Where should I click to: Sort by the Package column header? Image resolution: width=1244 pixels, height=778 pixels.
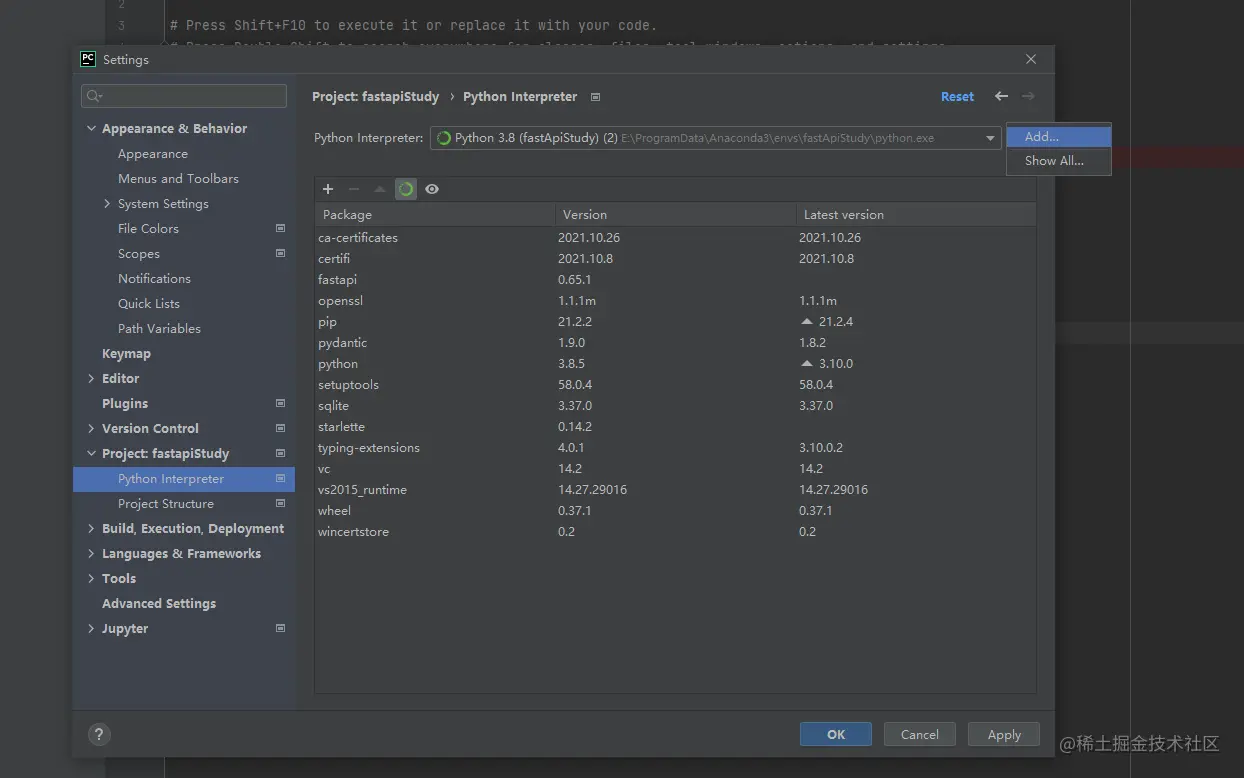[x=435, y=214]
